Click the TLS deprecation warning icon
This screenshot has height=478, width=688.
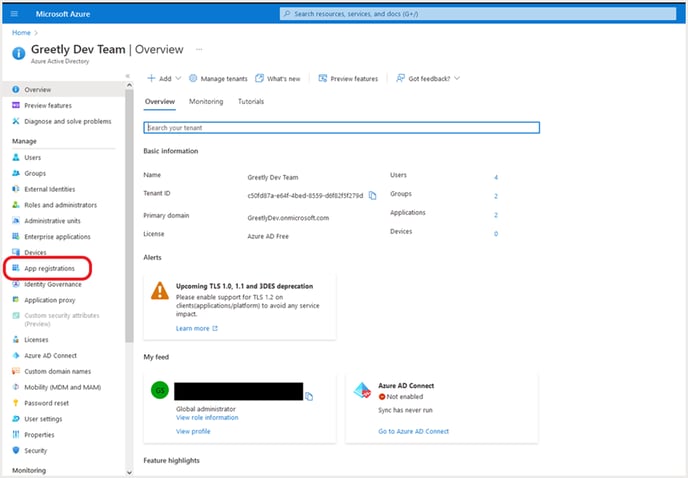pyautogui.click(x=160, y=291)
